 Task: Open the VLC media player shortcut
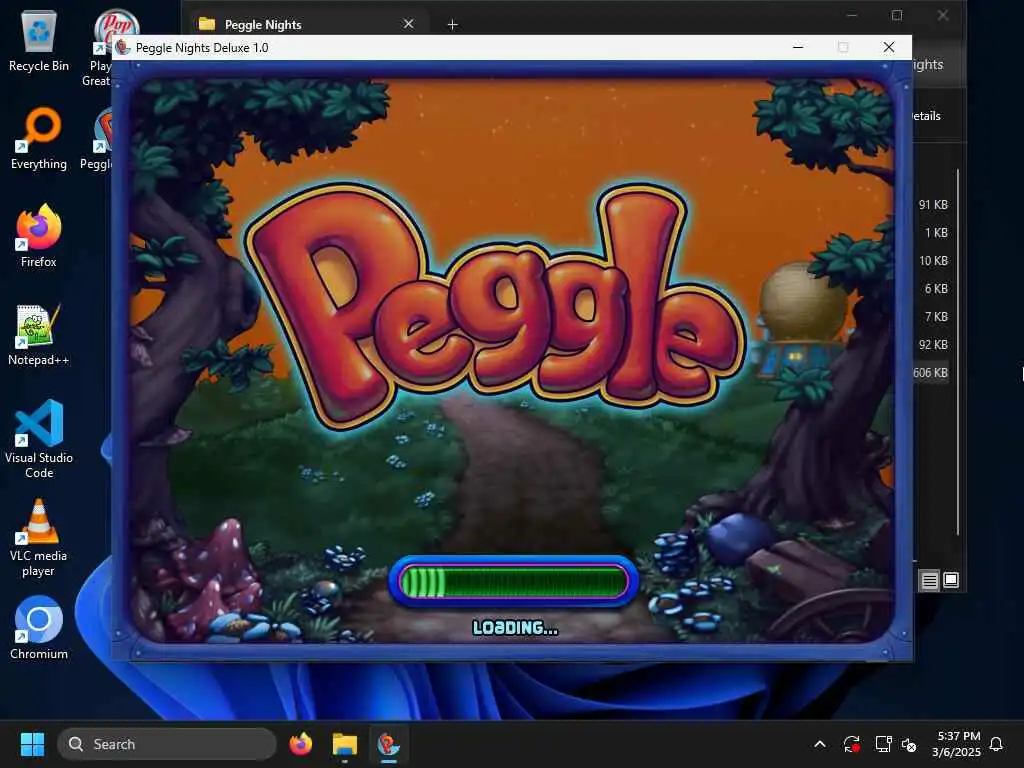point(39,537)
